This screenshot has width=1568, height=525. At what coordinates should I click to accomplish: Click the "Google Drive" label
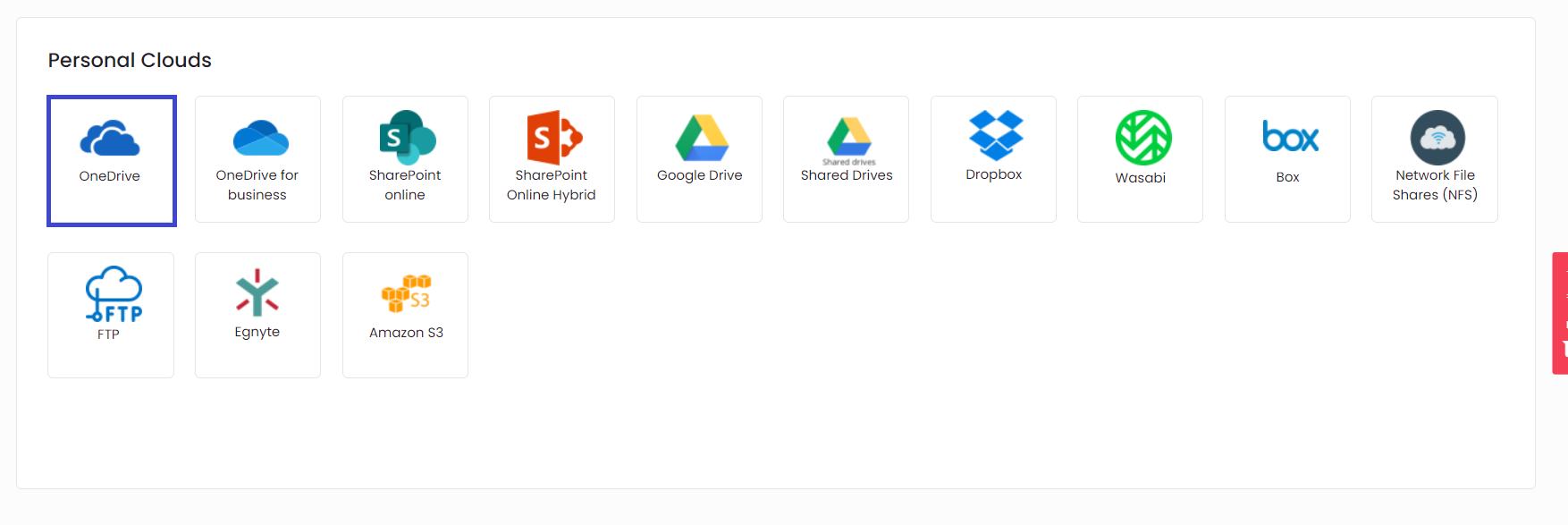pos(700,175)
